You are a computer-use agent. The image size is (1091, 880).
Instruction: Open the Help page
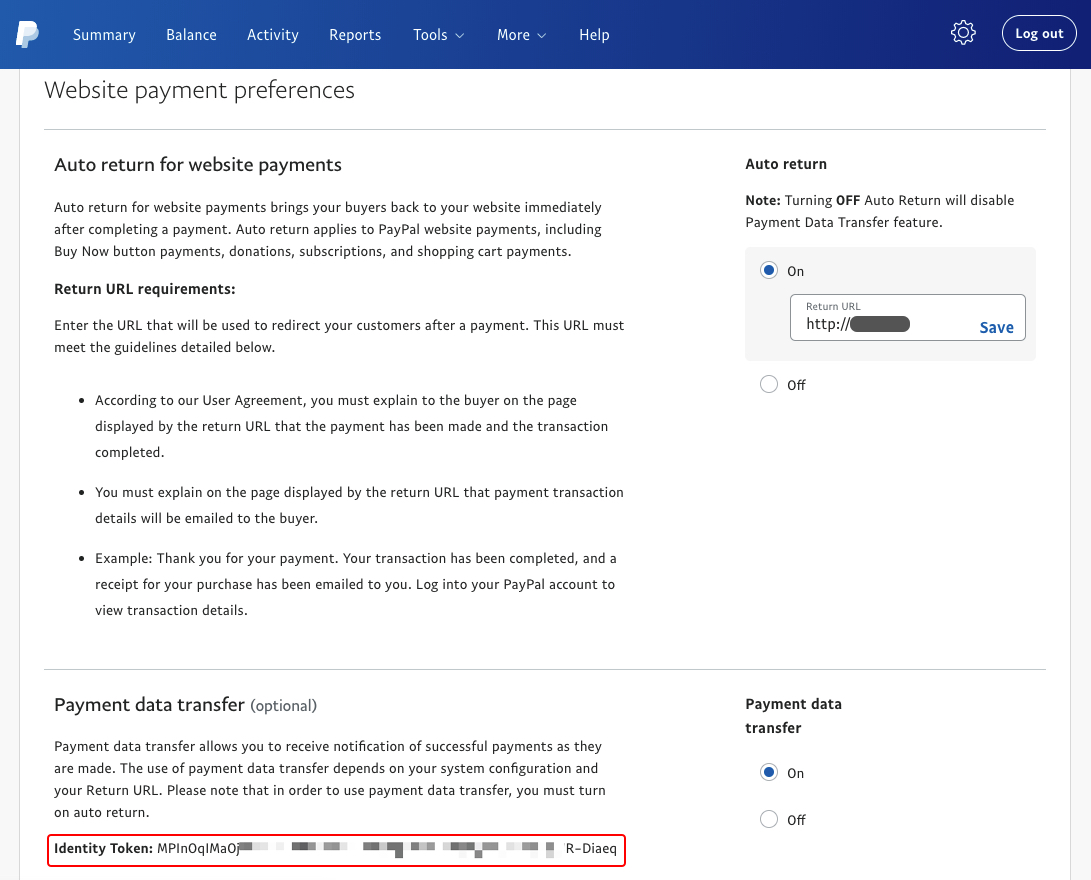pyautogui.click(x=594, y=35)
